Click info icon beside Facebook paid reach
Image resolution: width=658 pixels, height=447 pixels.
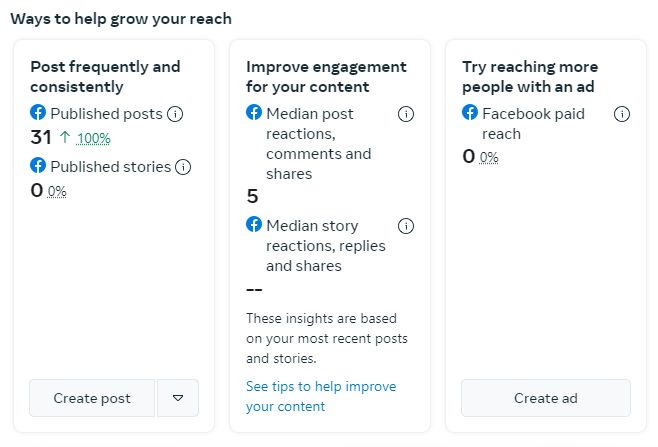click(622, 114)
